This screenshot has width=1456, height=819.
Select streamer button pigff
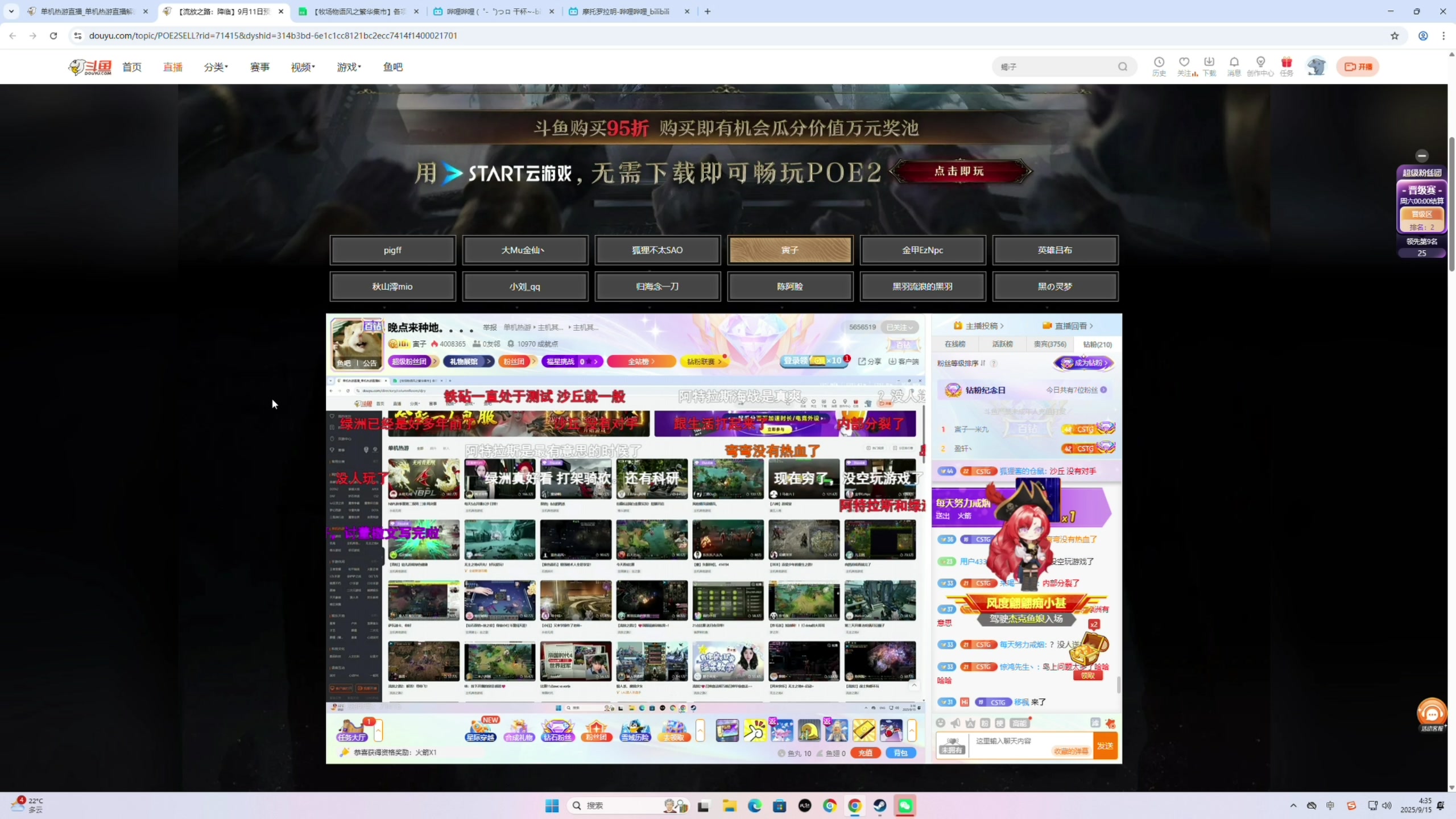[392, 250]
